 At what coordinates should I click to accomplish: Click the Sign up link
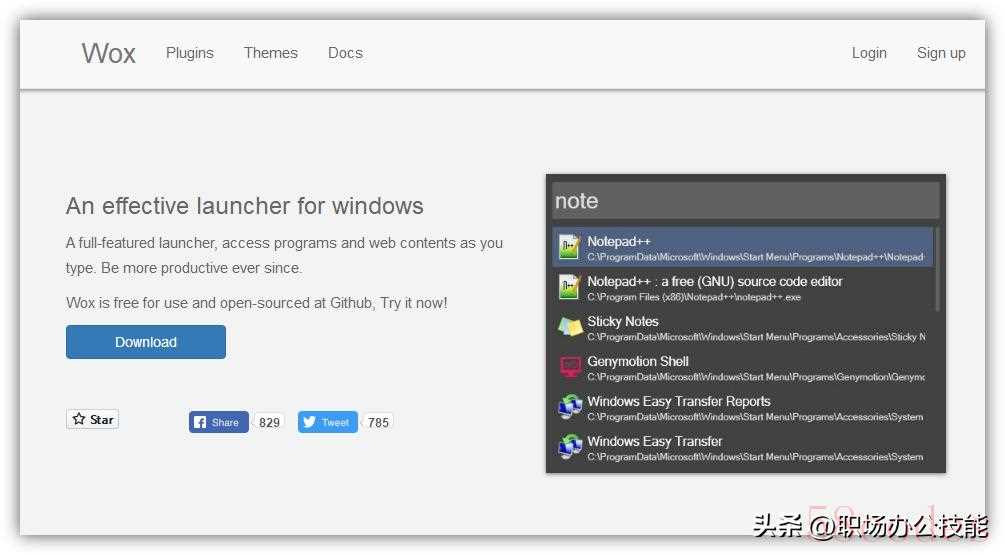(941, 53)
